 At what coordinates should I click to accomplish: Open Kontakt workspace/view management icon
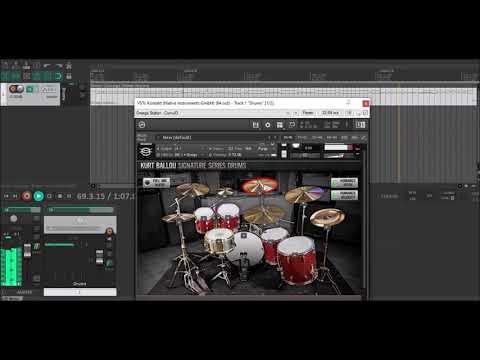280,125
